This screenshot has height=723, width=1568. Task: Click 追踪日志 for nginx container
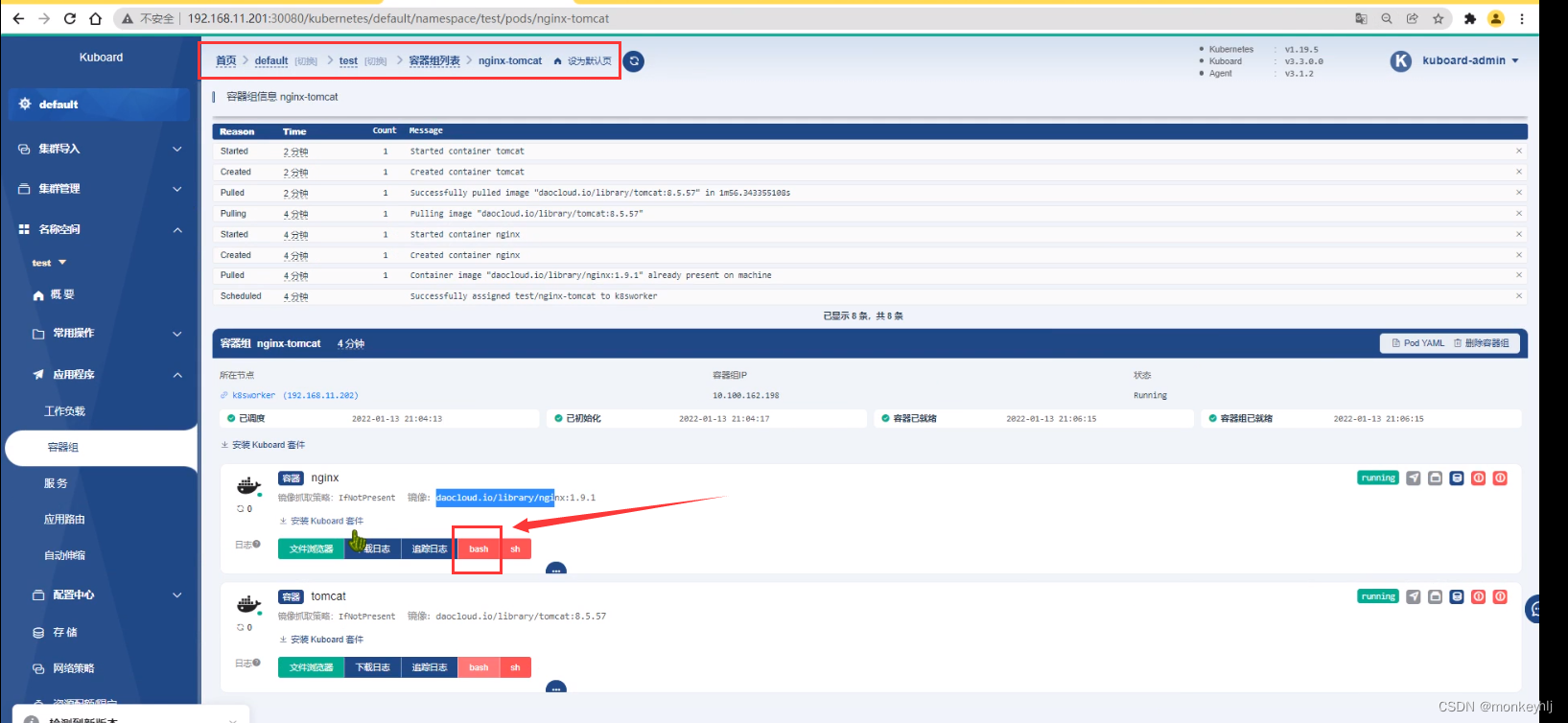pyautogui.click(x=430, y=549)
